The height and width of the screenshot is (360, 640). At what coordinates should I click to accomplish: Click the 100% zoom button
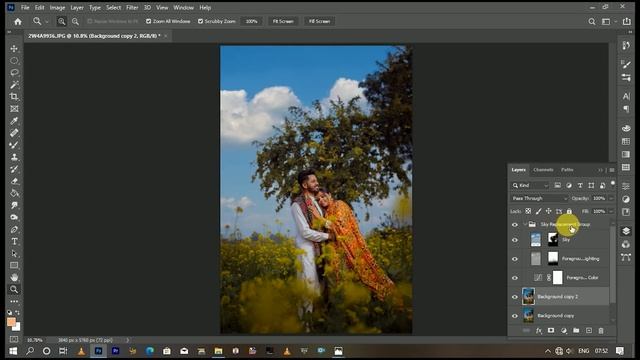tap(251, 21)
